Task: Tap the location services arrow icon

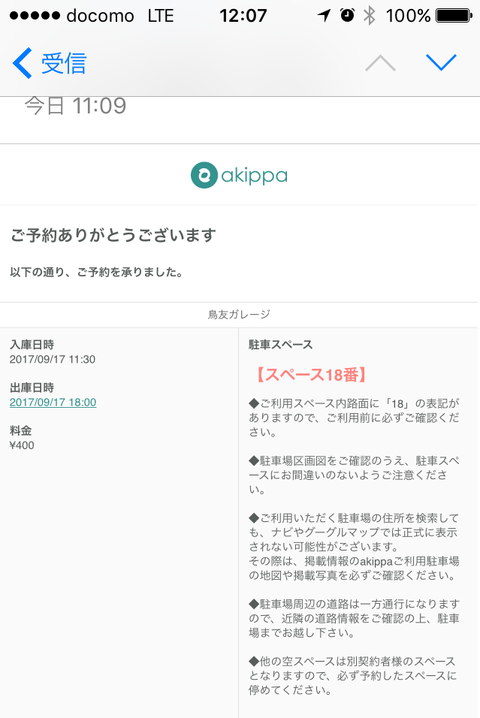Action: pos(324,16)
